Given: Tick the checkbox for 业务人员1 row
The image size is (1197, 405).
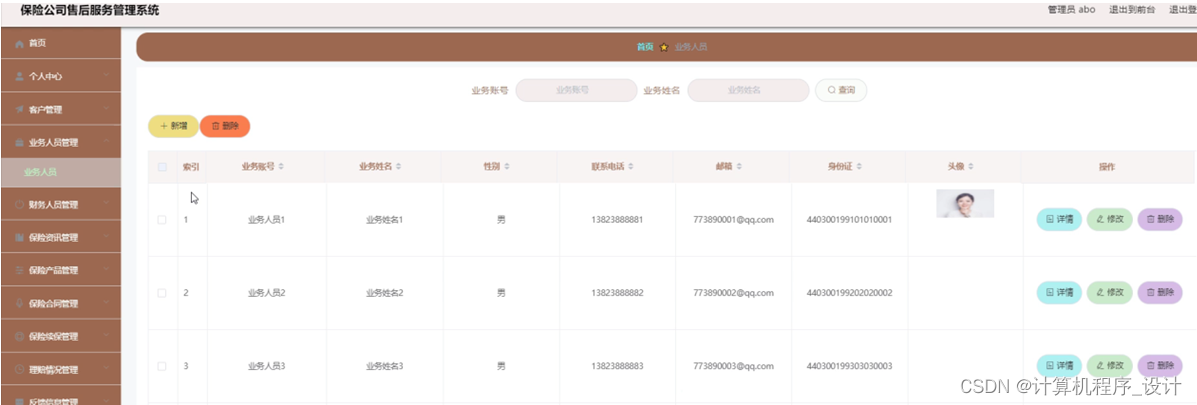Looking at the screenshot, I should coord(162,220).
